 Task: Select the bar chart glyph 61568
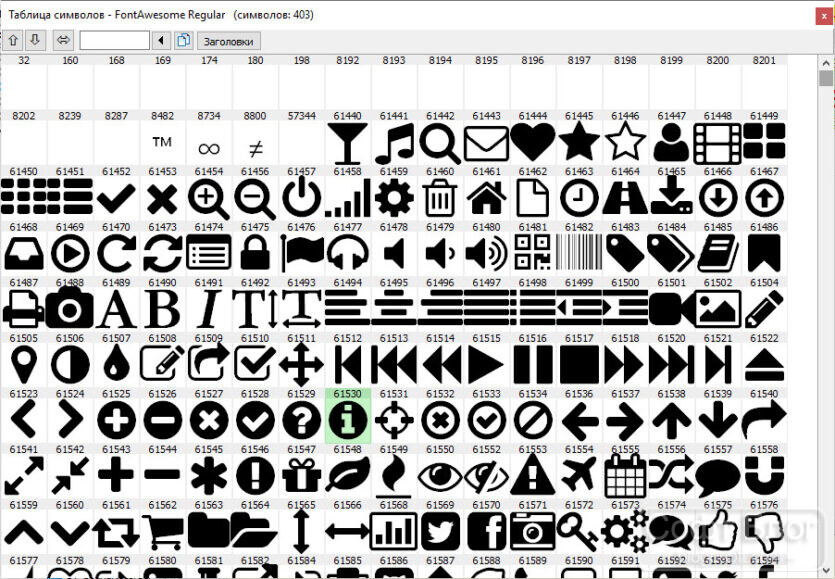point(394,531)
